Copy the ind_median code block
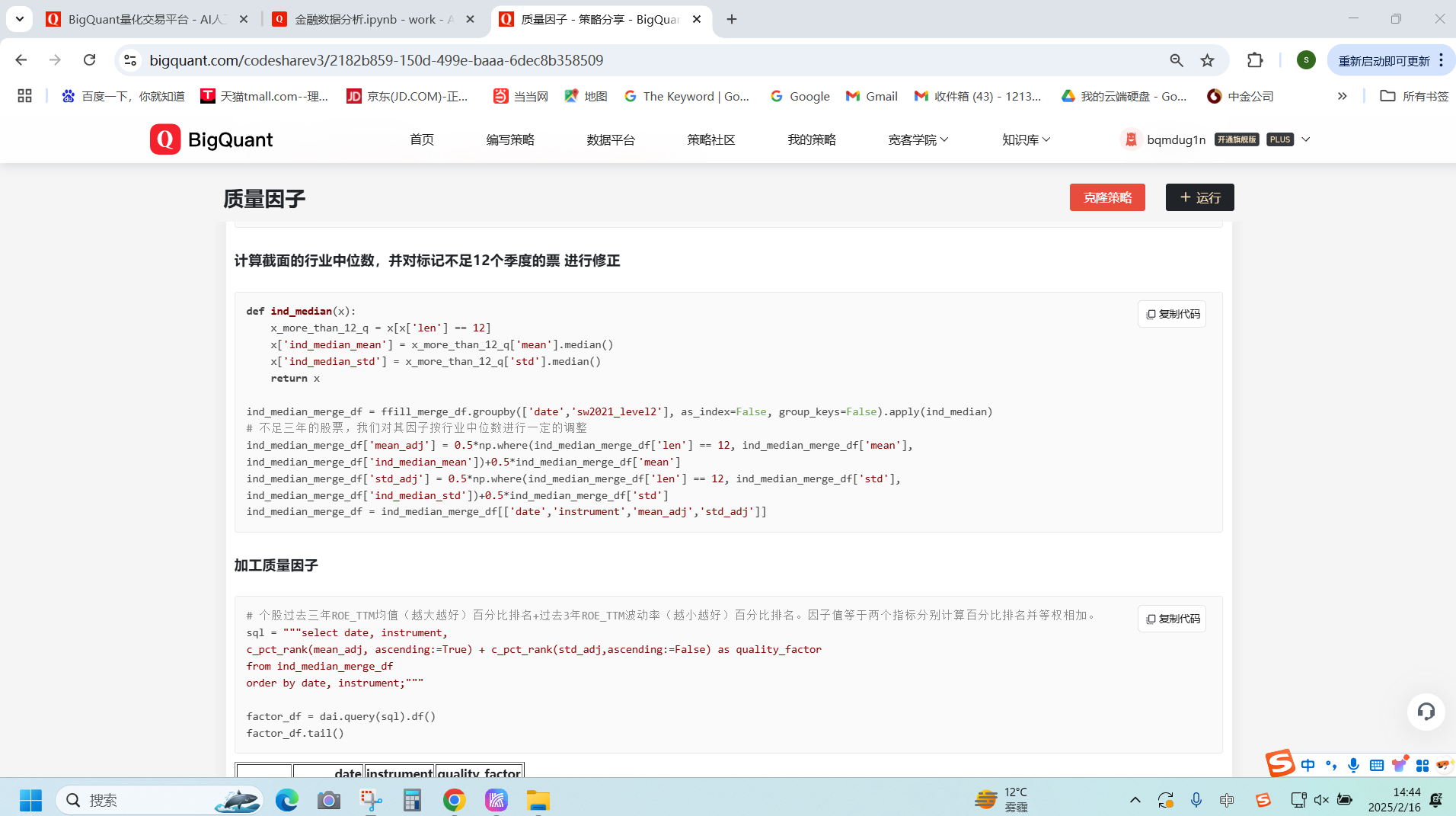1456x816 pixels. point(1171,314)
